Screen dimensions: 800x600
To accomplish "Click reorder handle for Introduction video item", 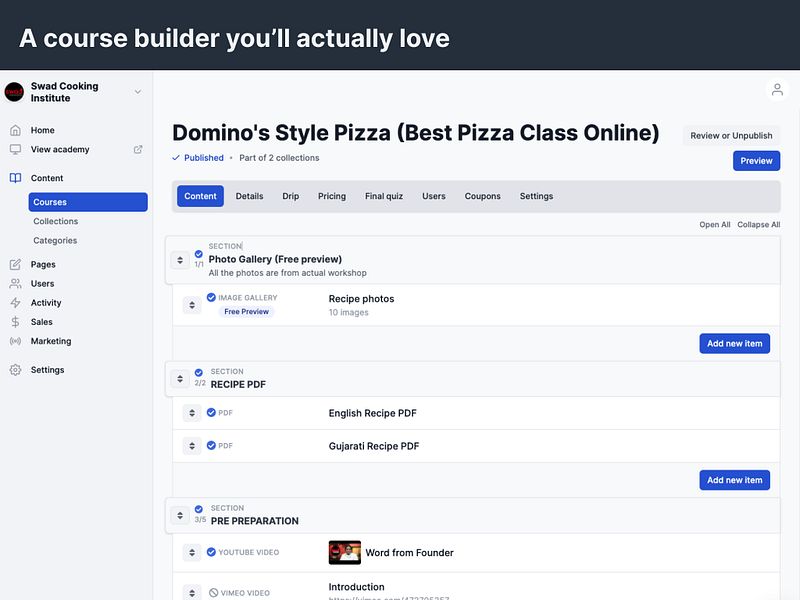I will pyautogui.click(x=192, y=592).
